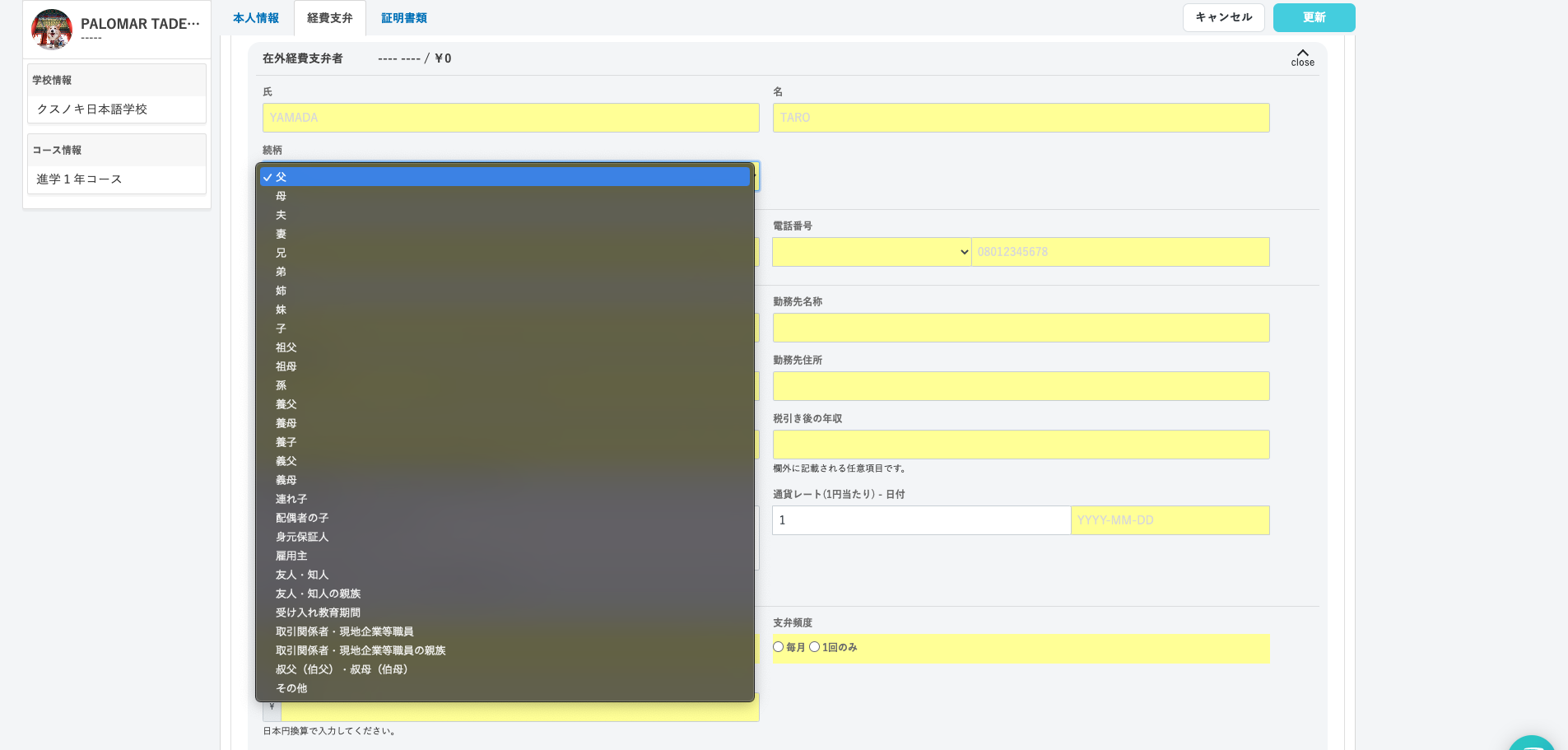Select the 1回のみ payment frequency radio
Viewport: 1568px width, 750px height.
click(814, 647)
